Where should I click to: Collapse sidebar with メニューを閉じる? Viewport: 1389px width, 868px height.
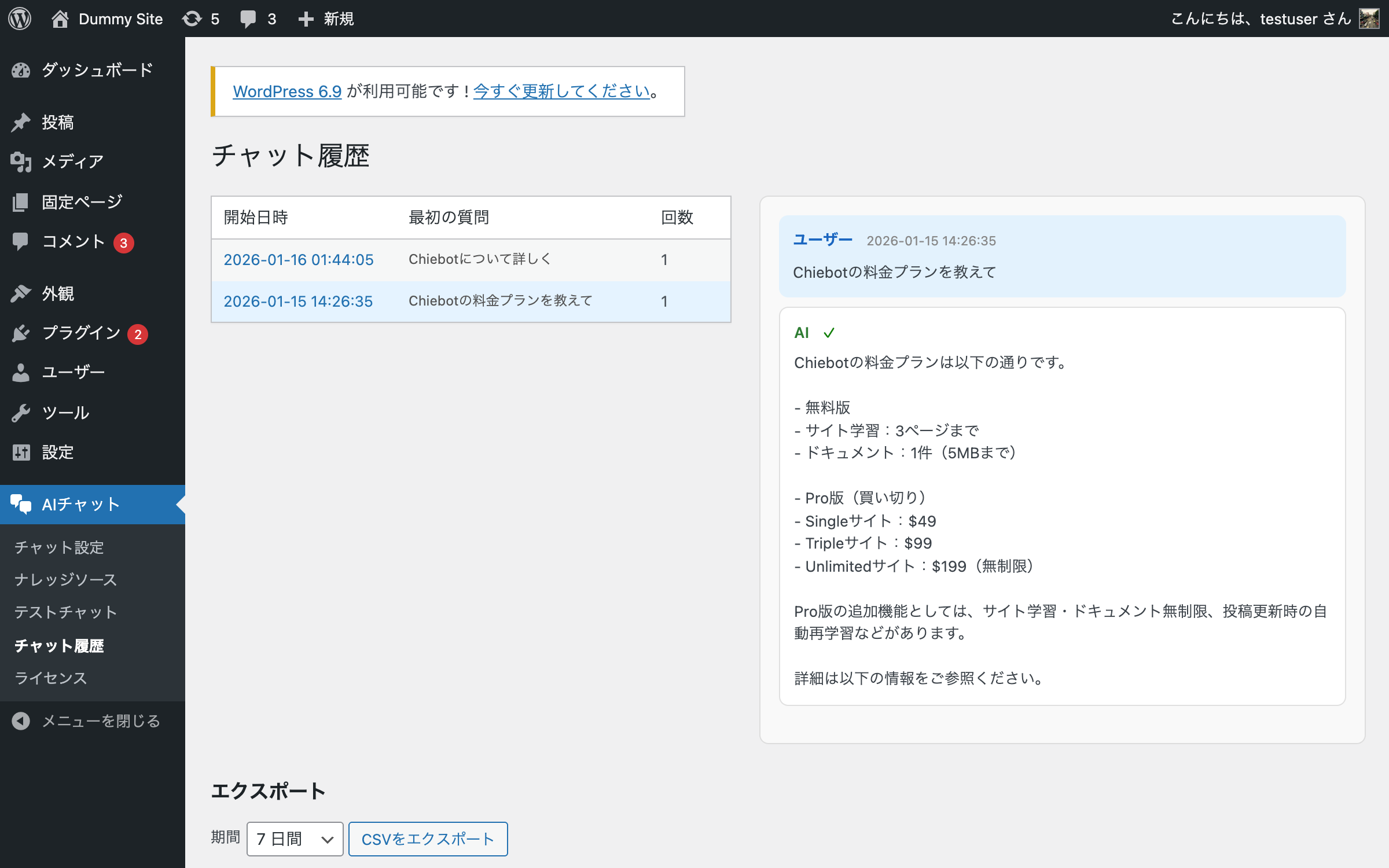tap(101, 721)
